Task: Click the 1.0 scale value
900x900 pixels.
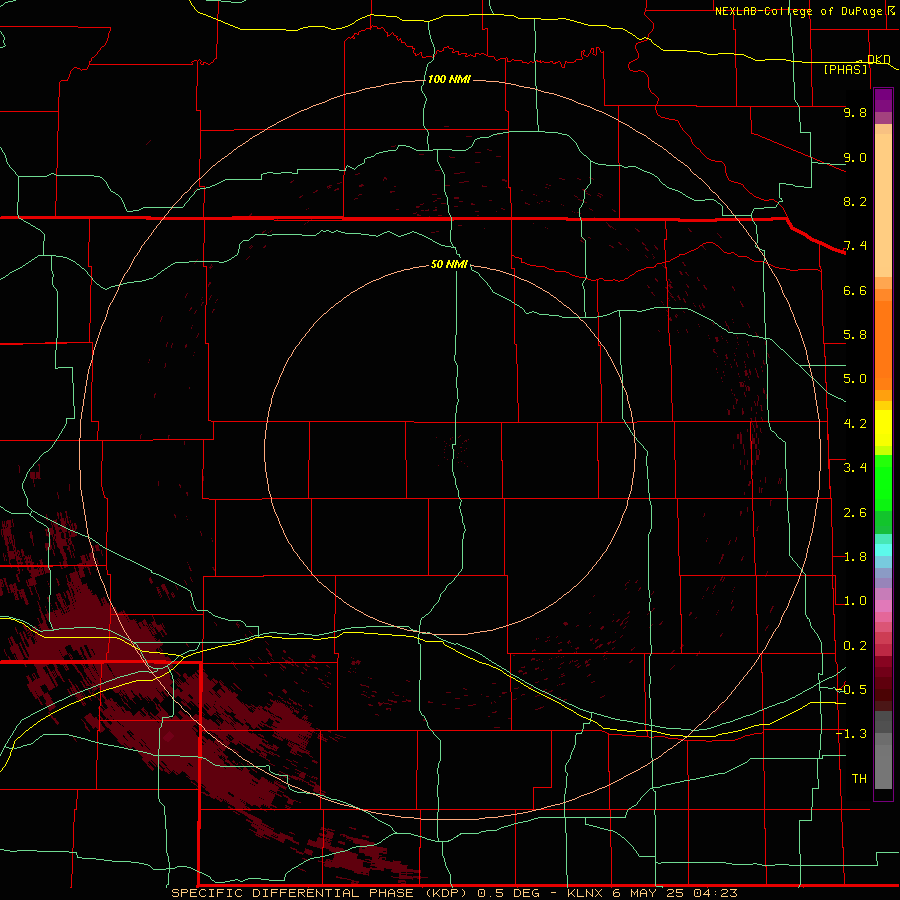Action: pos(855,601)
